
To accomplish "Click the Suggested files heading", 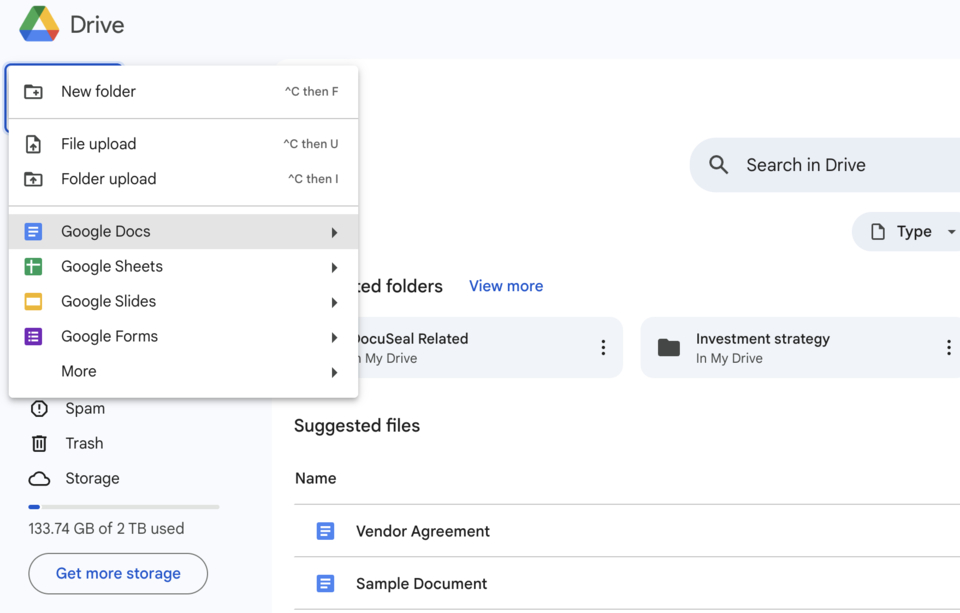I will click(x=357, y=426).
